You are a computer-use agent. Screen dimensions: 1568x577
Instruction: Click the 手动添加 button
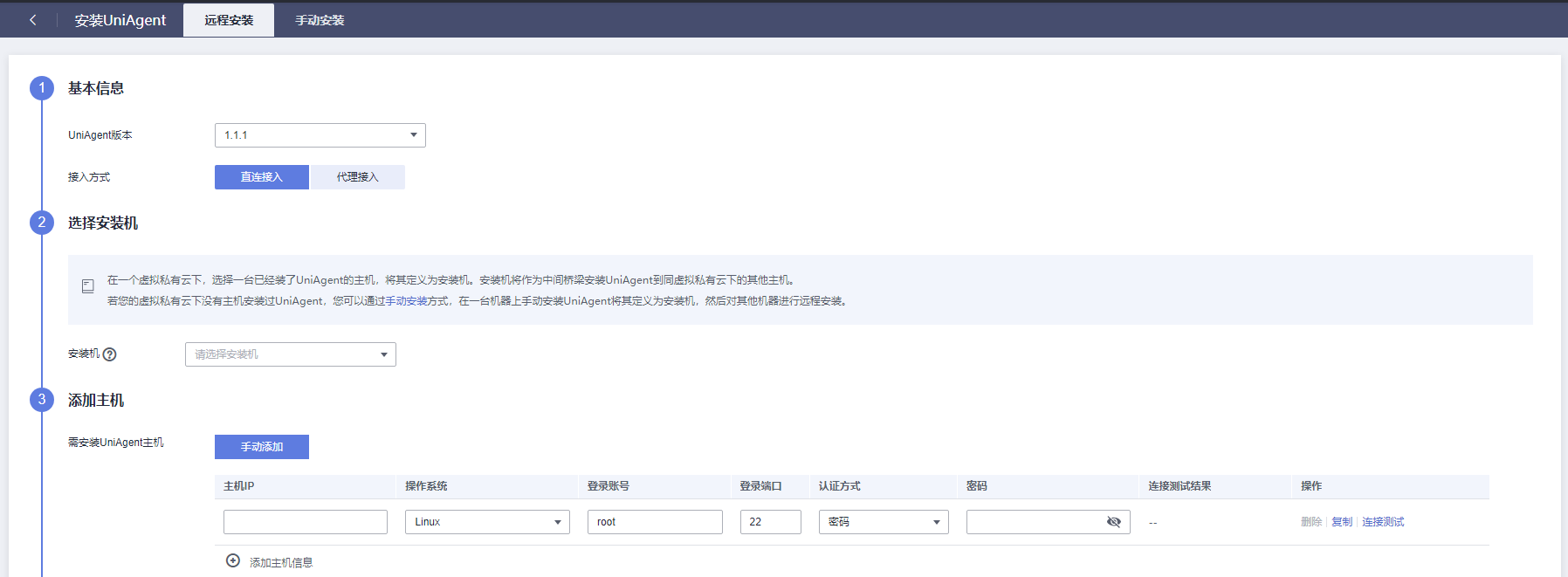262,447
